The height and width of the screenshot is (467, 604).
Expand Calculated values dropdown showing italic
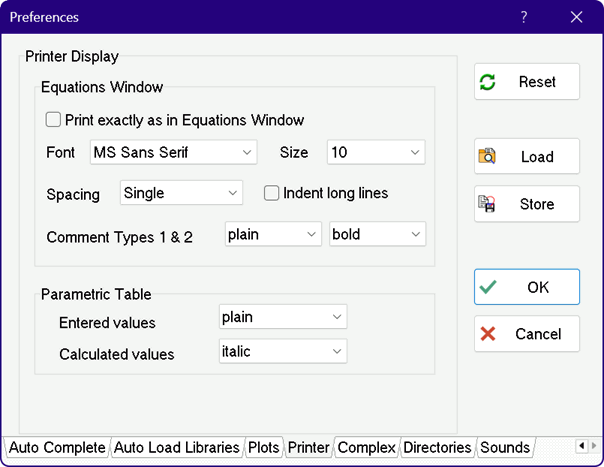click(x=283, y=352)
